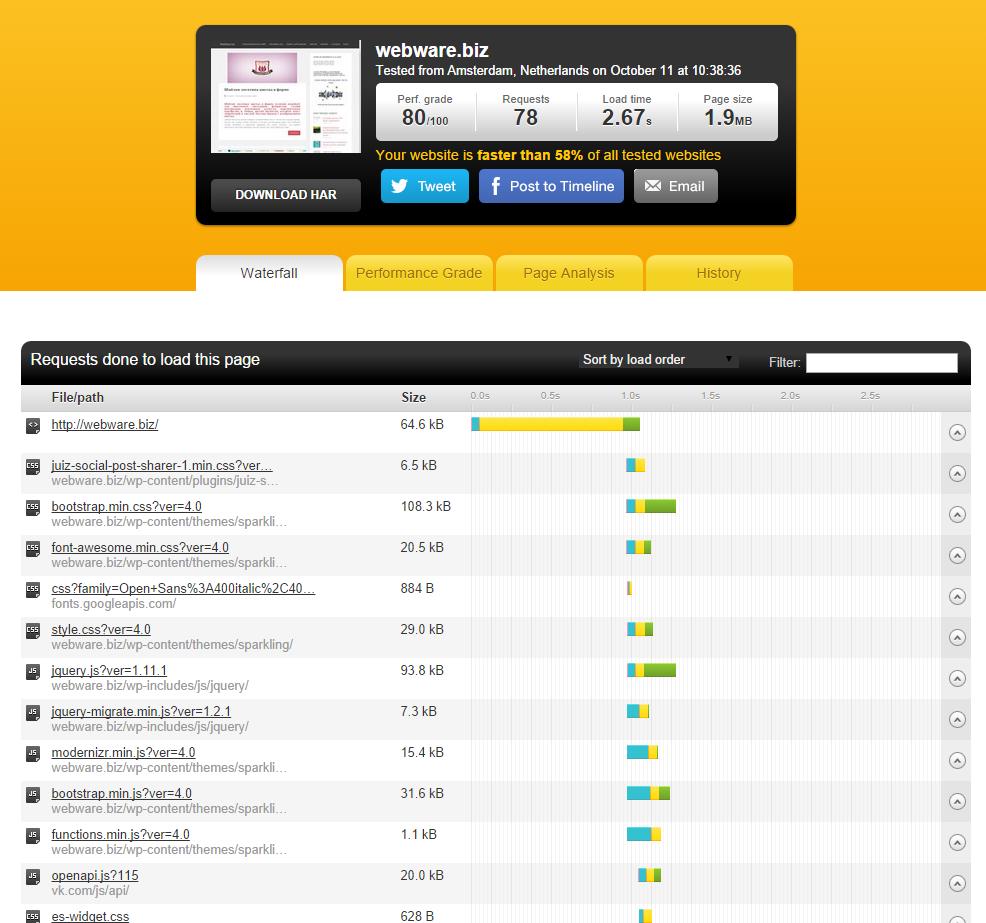The height and width of the screenshot is (923, 986).
Task: Expand details for jquery-migrate.min.js request
Action: [x=956, y=720]
